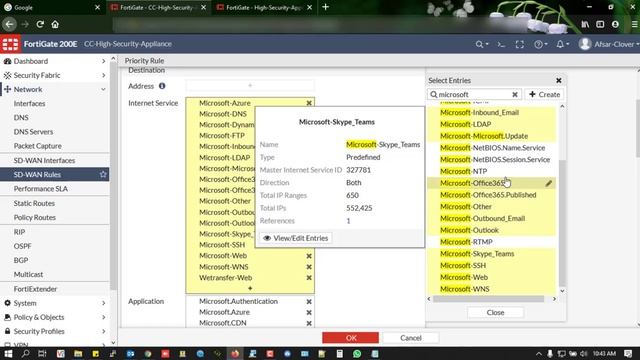This screenshot has height=360, width=640.
Task: Edit Microsoft-Office365 with pencil icon
Action: point(549,183)
